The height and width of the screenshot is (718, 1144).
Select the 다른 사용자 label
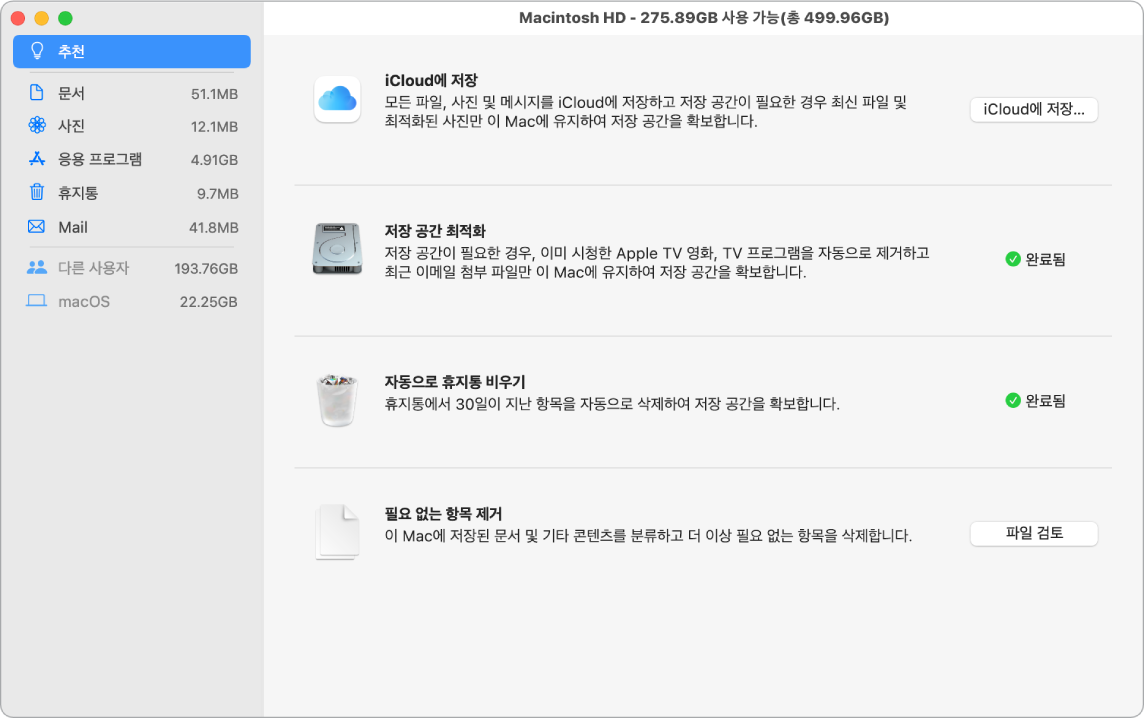(93, 268)
